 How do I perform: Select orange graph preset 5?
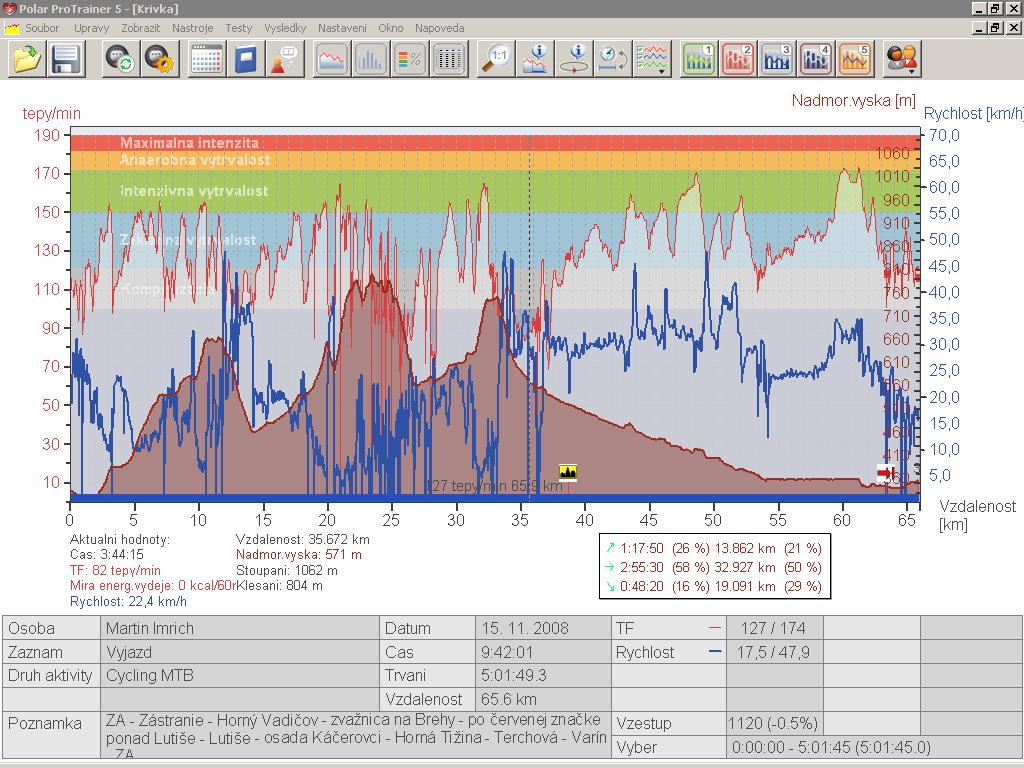tap(855, 60)
